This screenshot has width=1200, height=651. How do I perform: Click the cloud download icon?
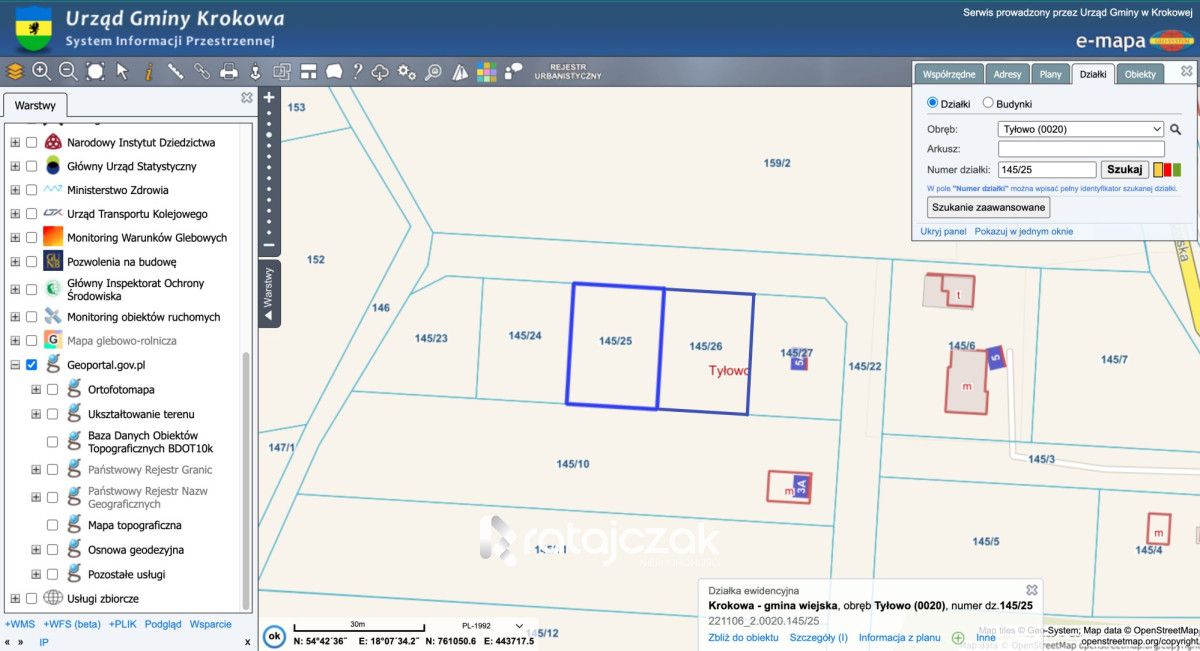pos(380,71)
